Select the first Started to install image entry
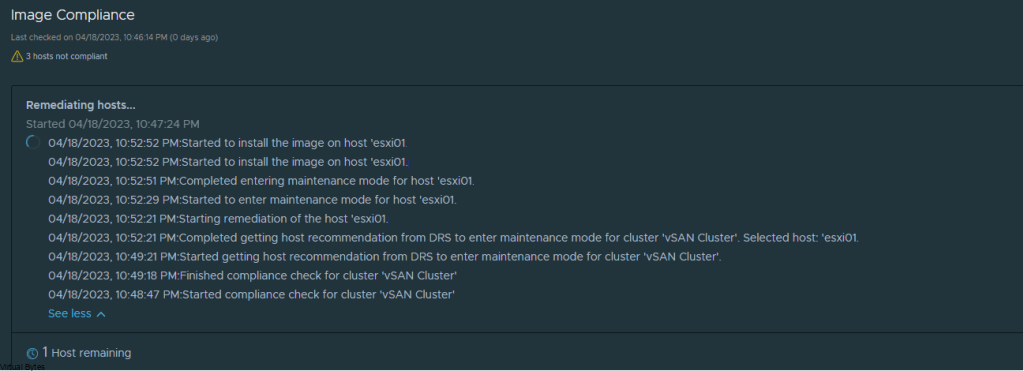This screenshot has height=371, width=1024. (x=228, y=143)
